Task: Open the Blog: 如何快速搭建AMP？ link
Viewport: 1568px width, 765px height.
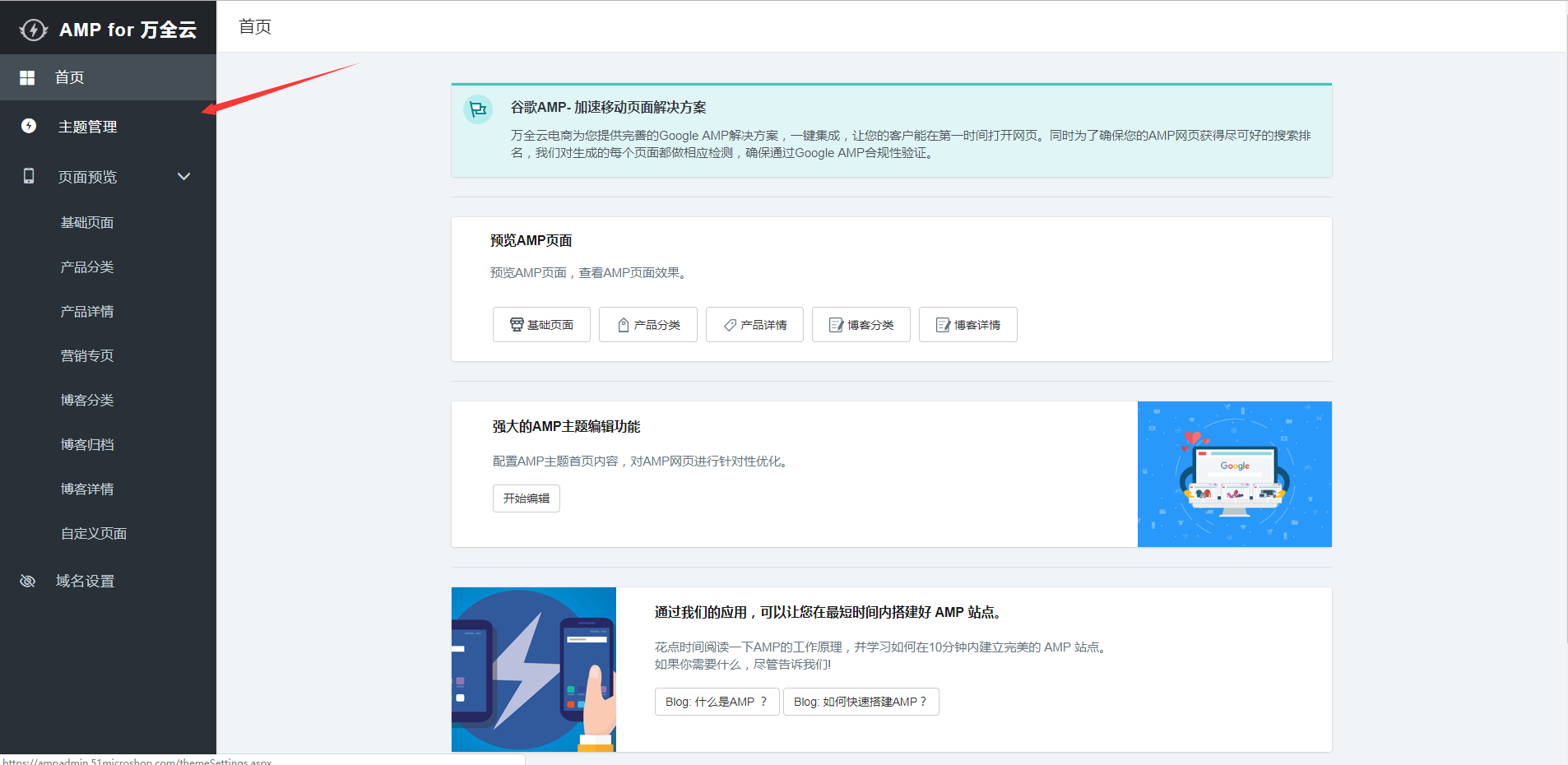Action: (x=861, y=702)
